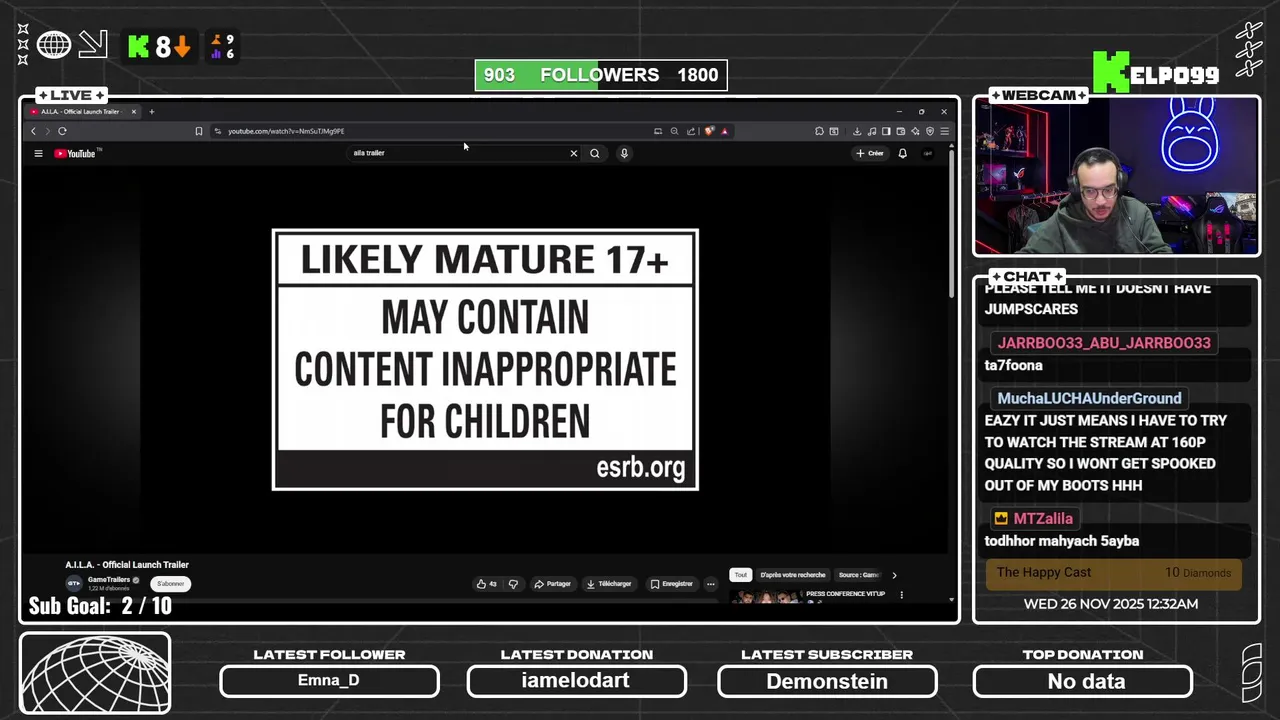Click latest subscriber name Demonstein
The height and width of the screenshot is (720, 1280).
tap(827, 681)
